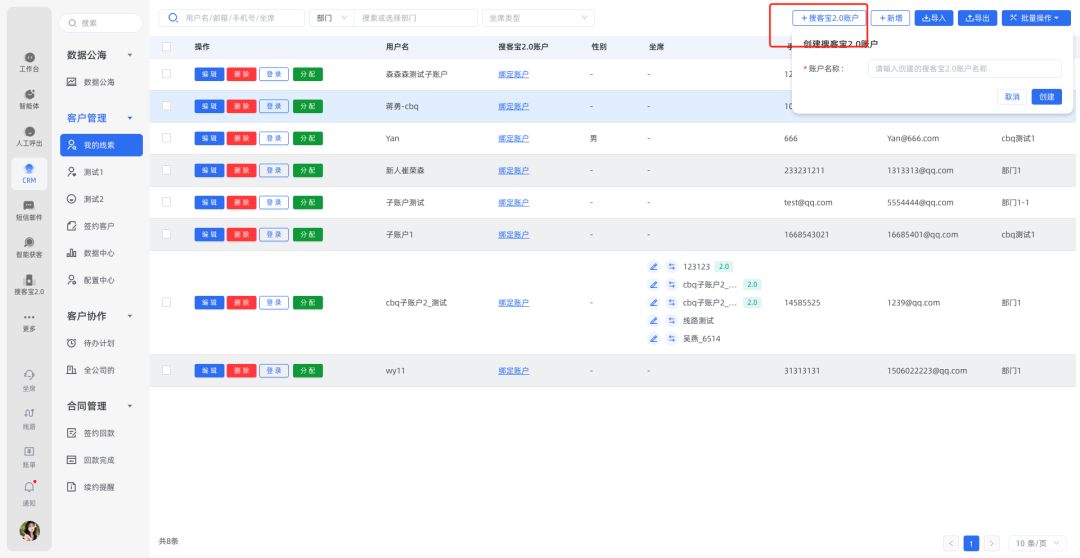Select the checkbox for wy11 row
The height and width of the screenshot is (558, 1080).
point(166,370)
